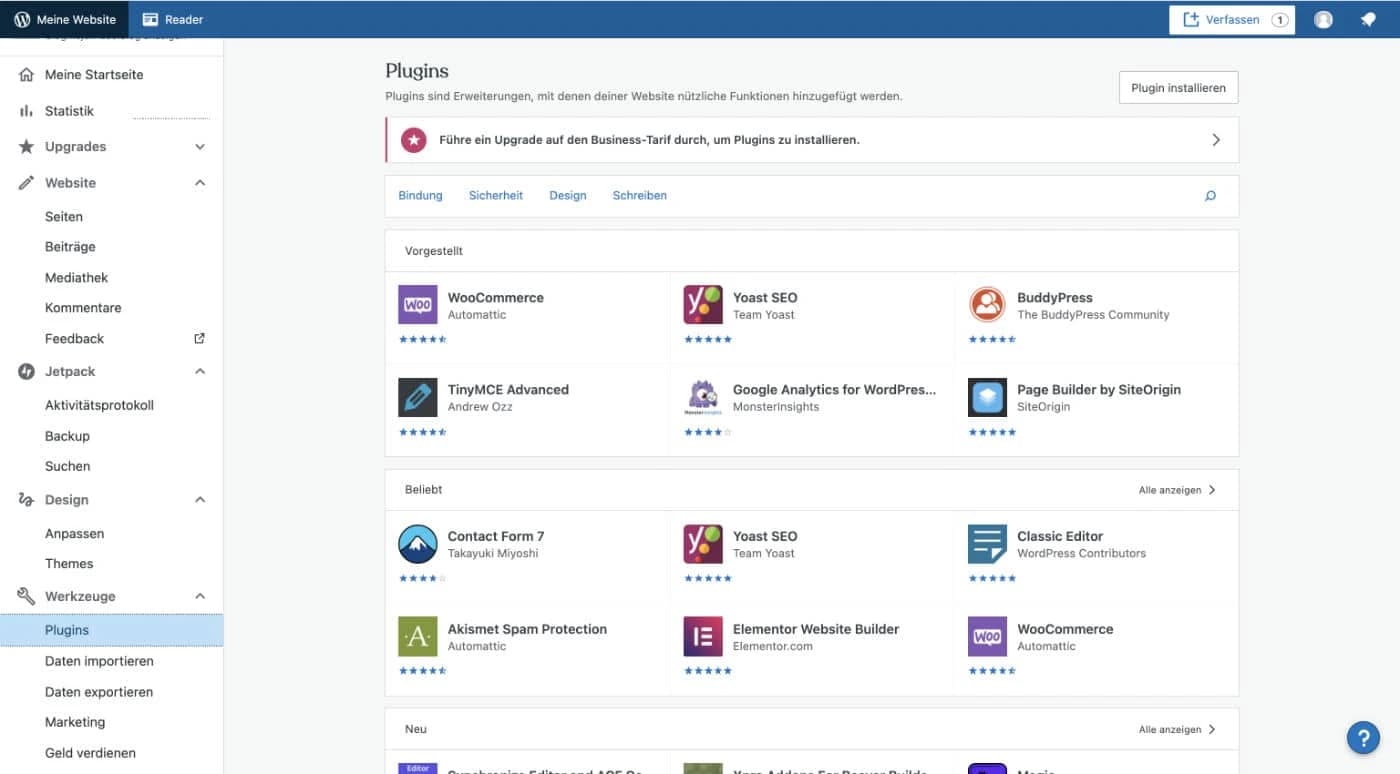1400x774 pixels.
Task: Open the Marketing menu entry
Action: (75, 721)
